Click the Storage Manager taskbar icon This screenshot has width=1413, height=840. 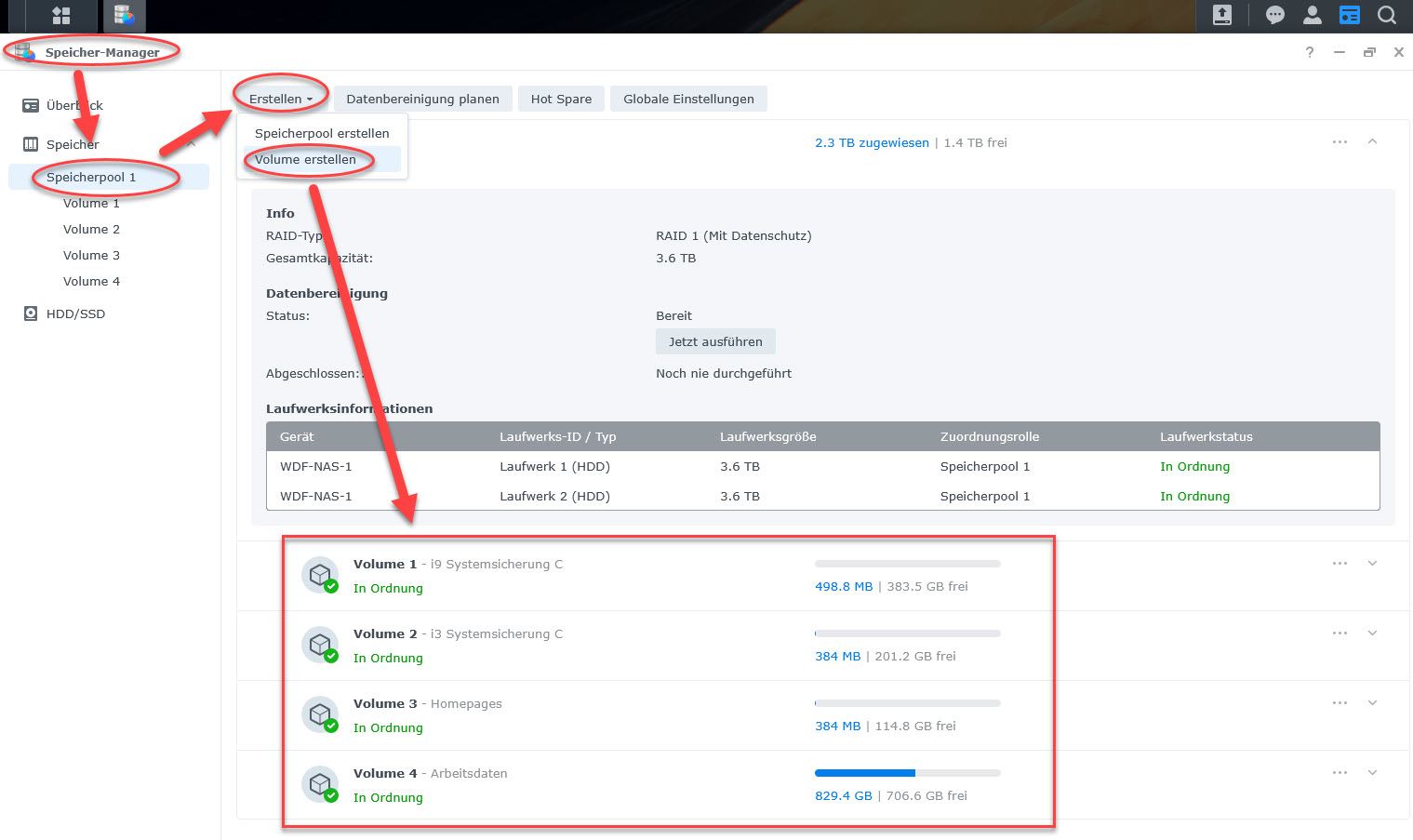(124, 16)
